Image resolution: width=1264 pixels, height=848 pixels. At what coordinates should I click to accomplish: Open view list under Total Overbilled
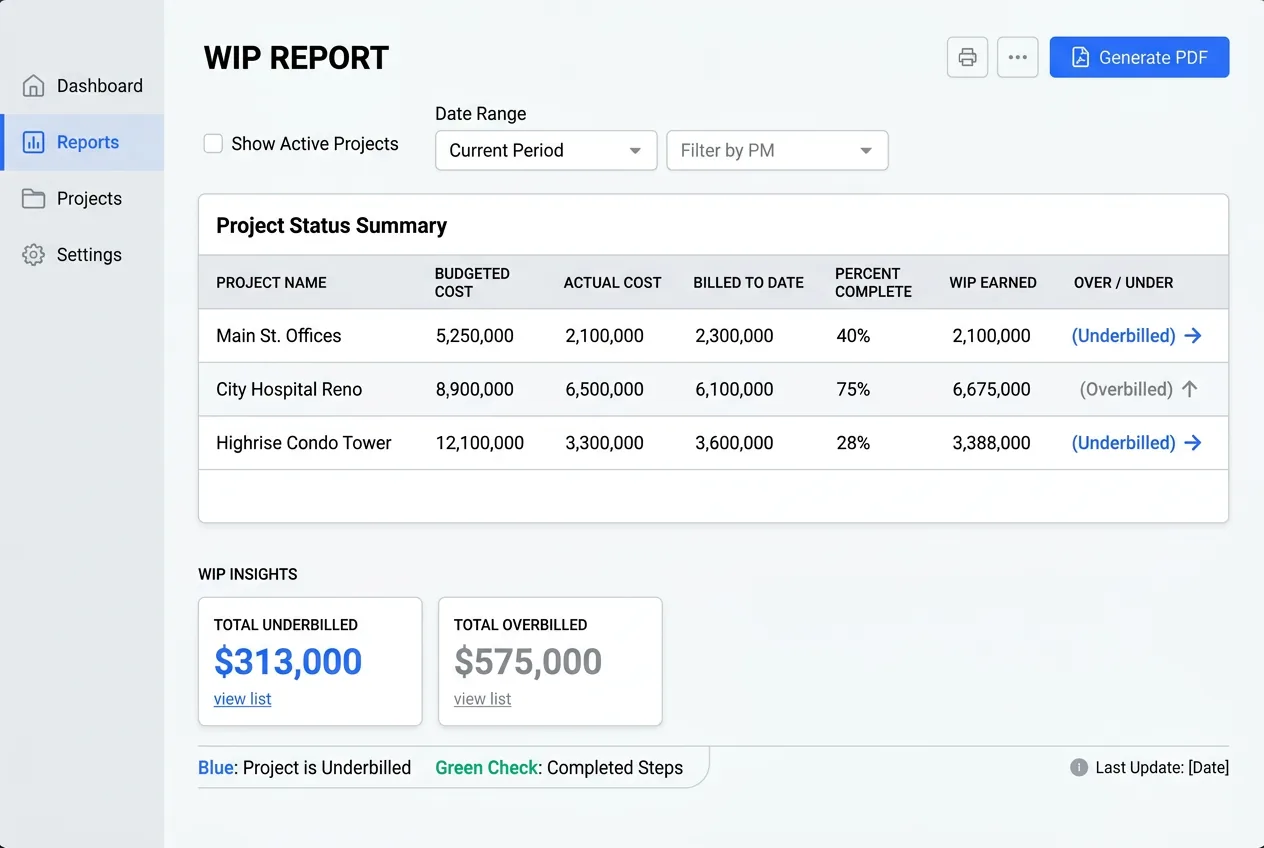point(482,698)
